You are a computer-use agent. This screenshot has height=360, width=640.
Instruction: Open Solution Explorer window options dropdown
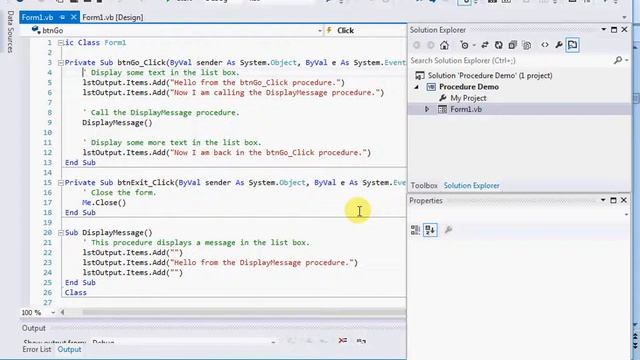603,29
